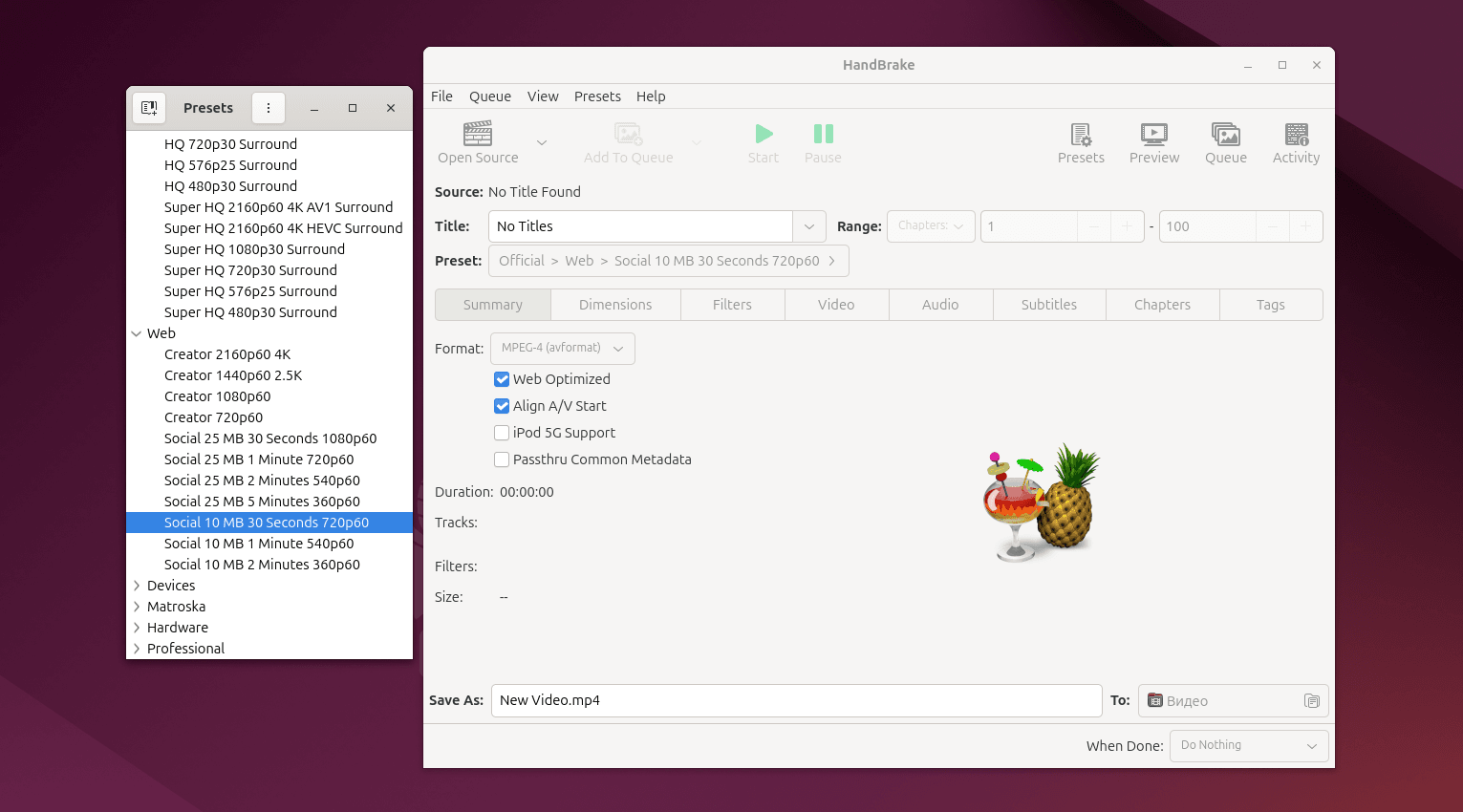Open the Title dropdown list
The height and width of the screenshot is (812, 1463).
point(808,226)
